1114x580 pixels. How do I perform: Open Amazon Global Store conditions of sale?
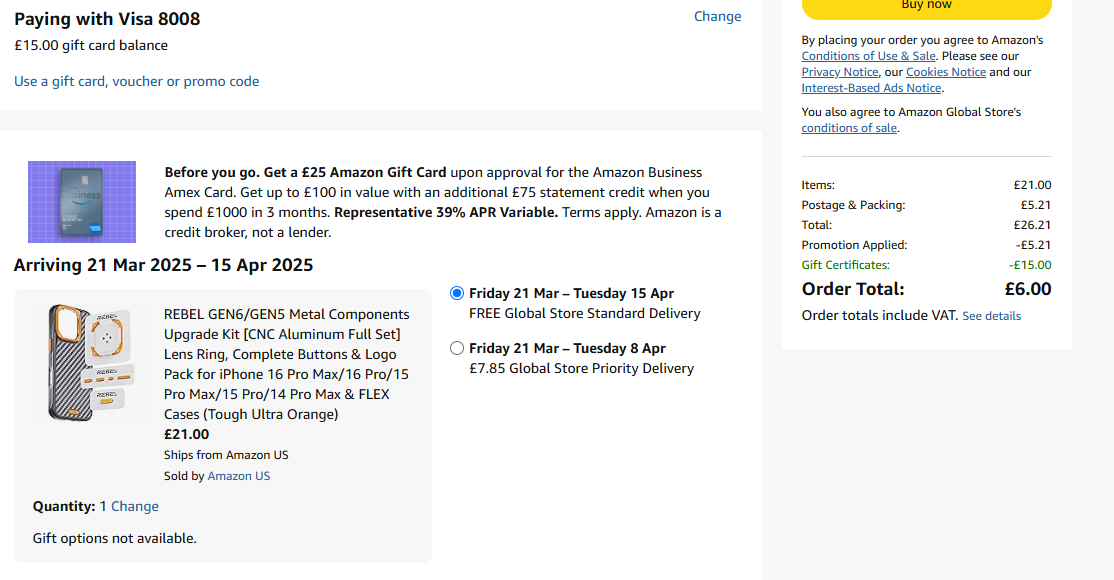849,128
